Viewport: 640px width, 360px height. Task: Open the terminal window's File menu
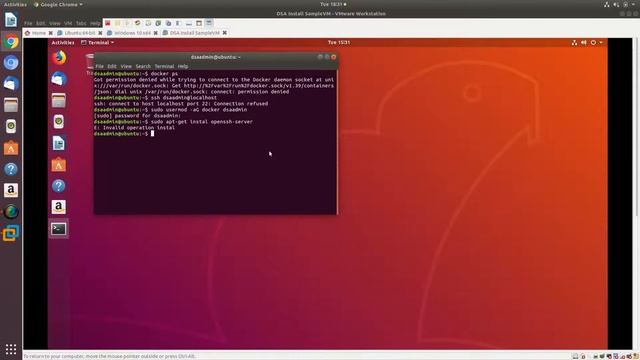pyautogui.click(x=100, y=66)
